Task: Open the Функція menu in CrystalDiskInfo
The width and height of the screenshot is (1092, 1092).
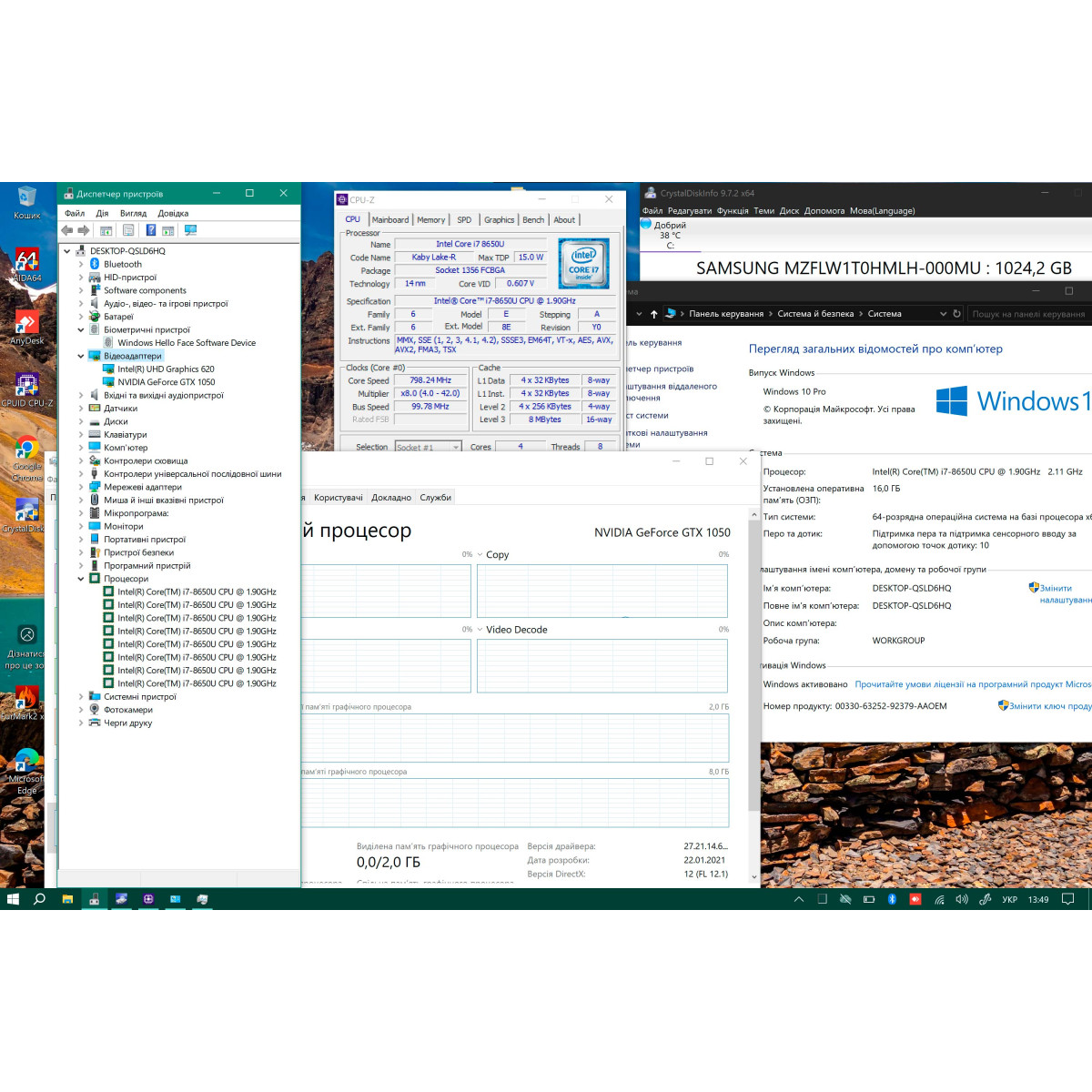Action: 732,210
